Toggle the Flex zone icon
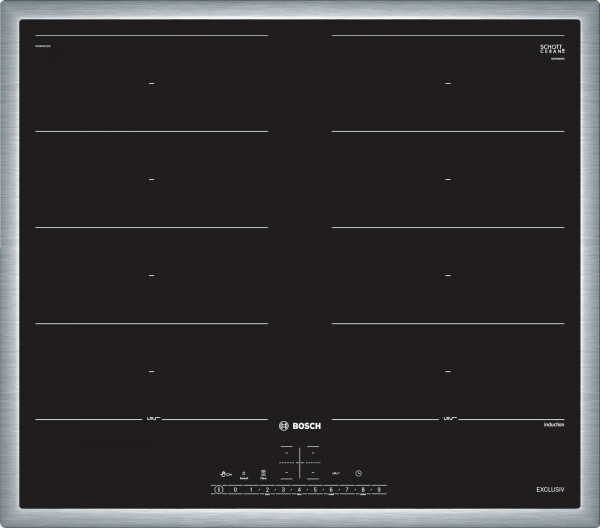 point(264,474)
